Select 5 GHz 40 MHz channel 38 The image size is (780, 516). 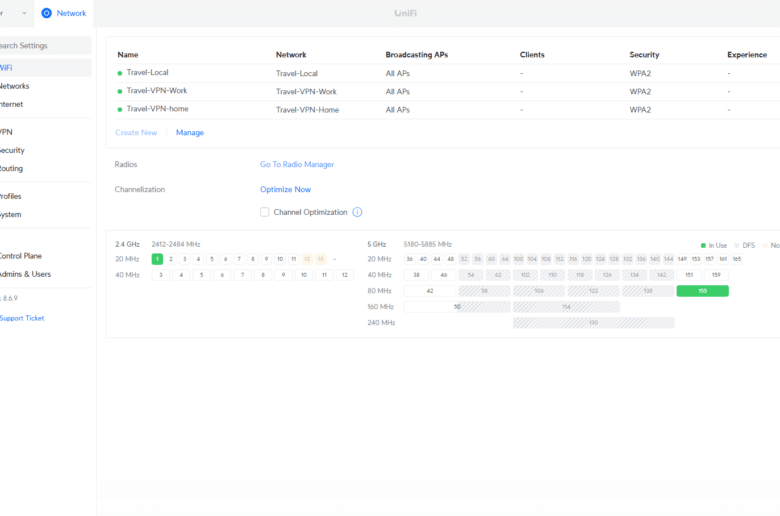coord(416,275)
